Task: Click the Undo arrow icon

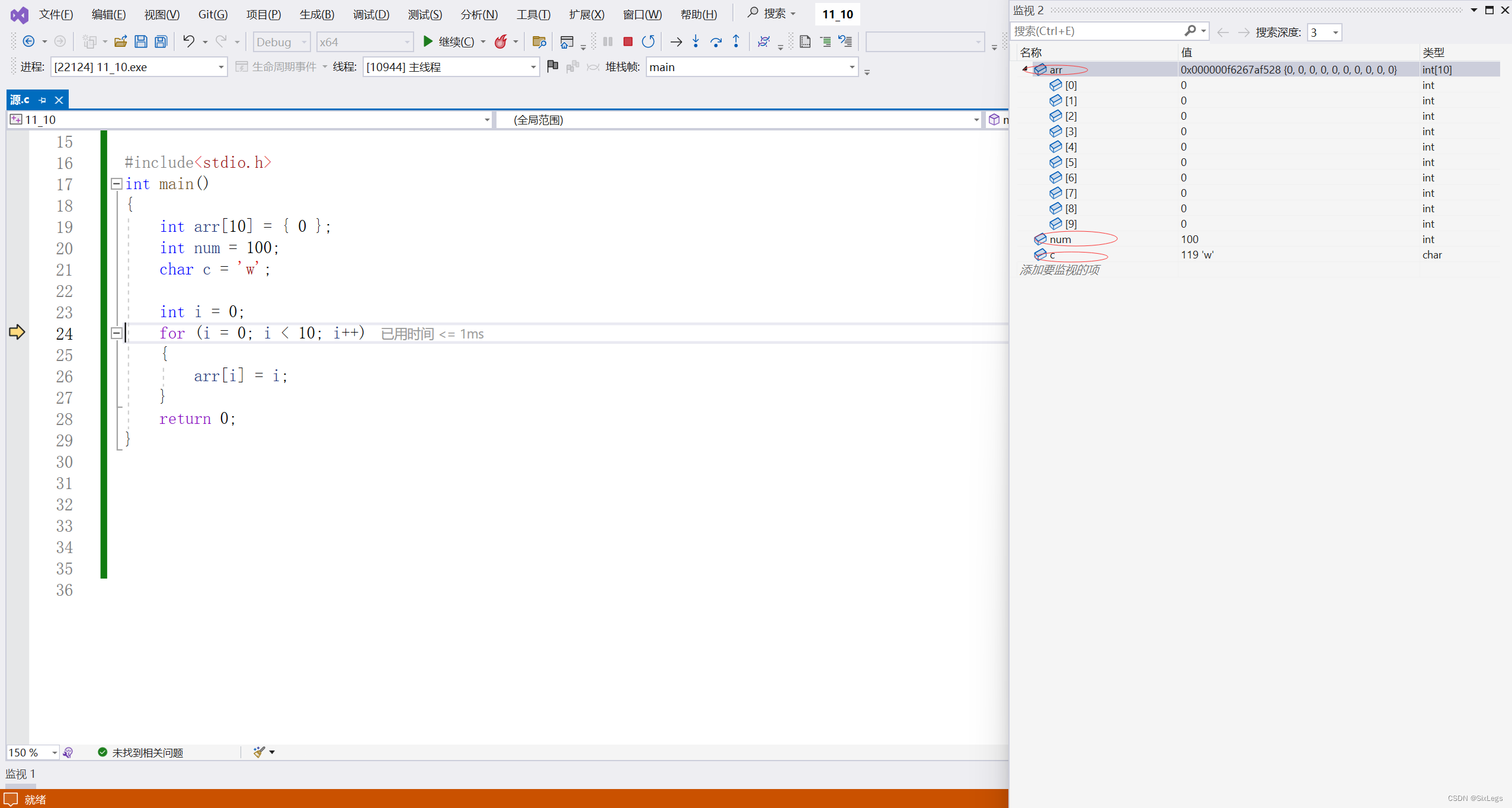Action: pos(188,41)
